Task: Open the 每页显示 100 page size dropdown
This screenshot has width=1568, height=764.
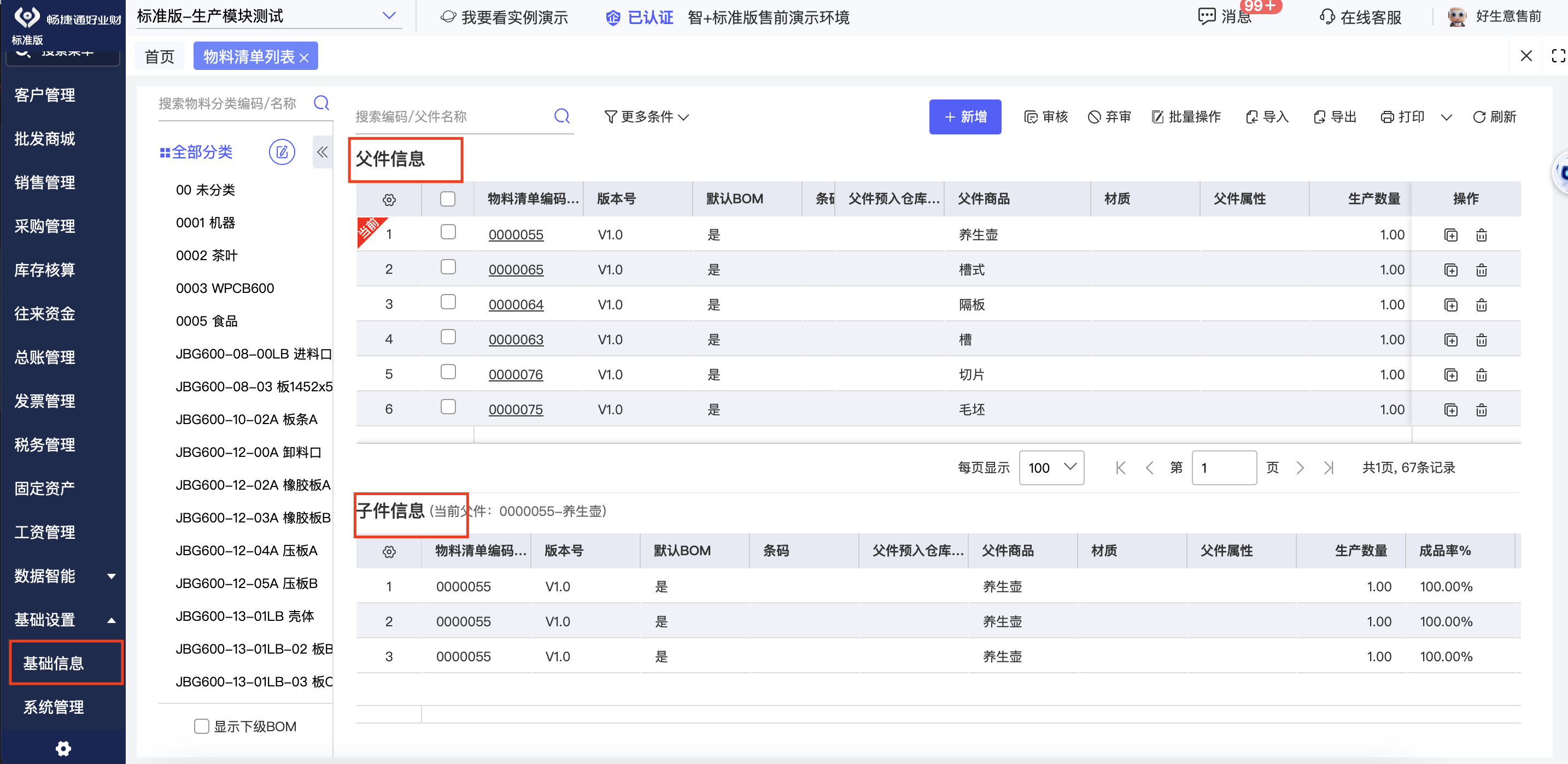Action: (x=1051, y=468)
